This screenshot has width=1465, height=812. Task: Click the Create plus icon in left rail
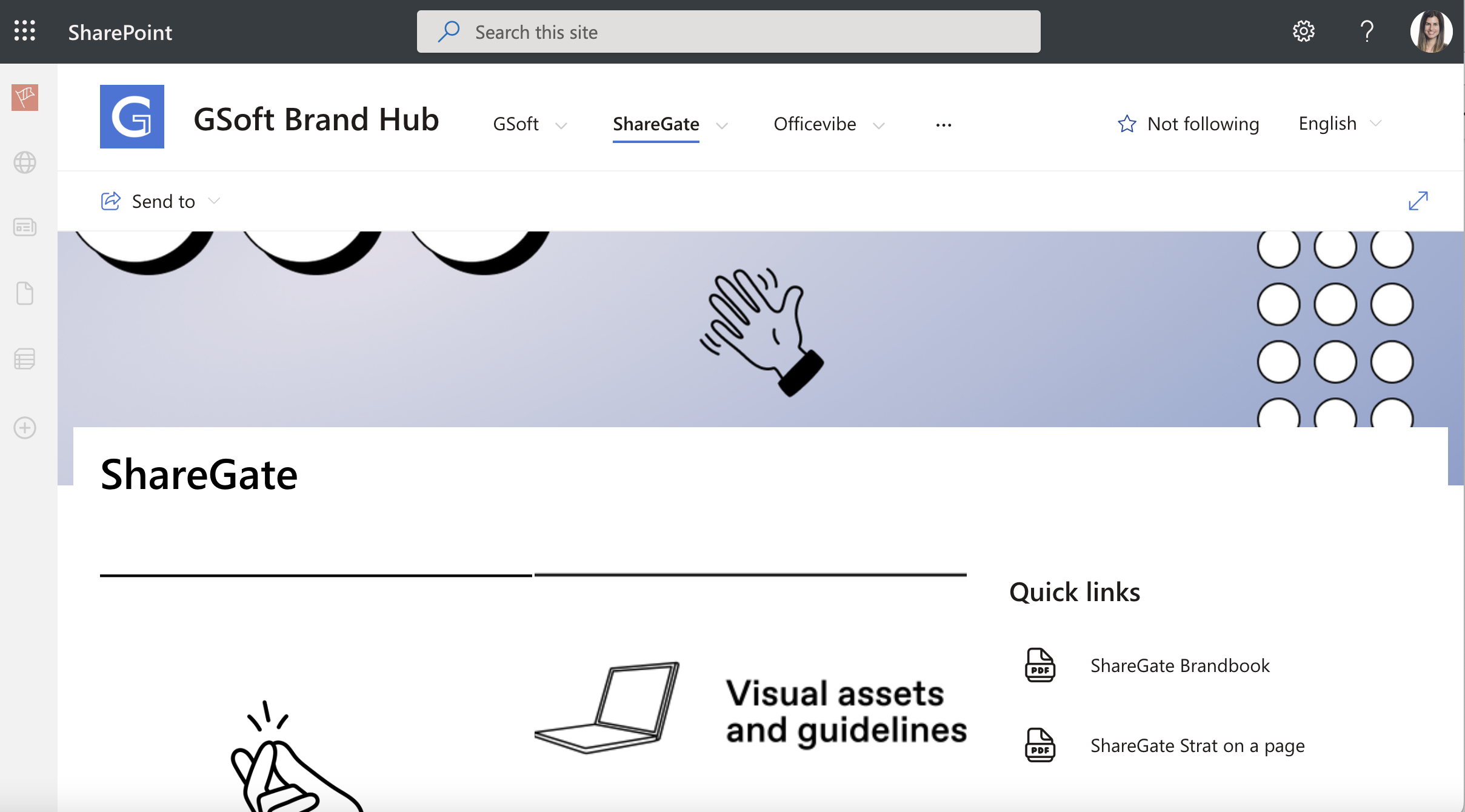[25, 428]
